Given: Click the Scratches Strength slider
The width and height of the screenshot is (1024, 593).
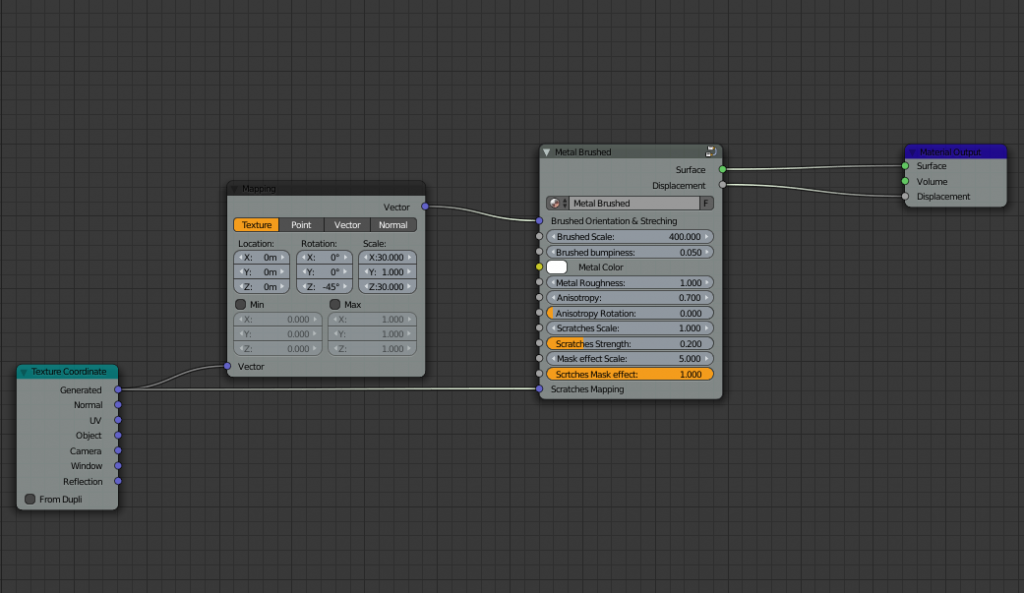Looking at the screenshot, I should [630, 344].
